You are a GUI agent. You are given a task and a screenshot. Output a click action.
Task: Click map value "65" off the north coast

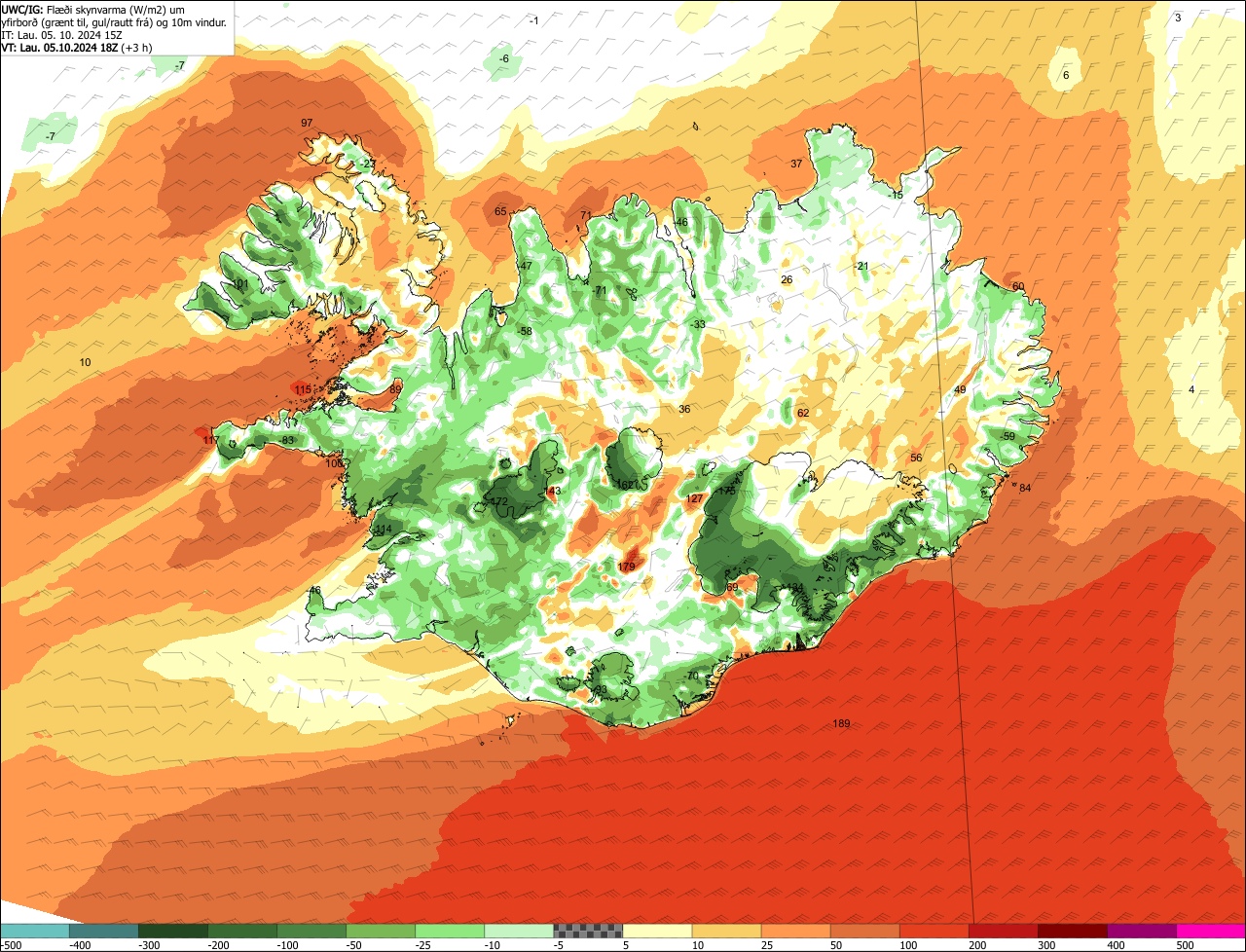click(x=500, y=211)
